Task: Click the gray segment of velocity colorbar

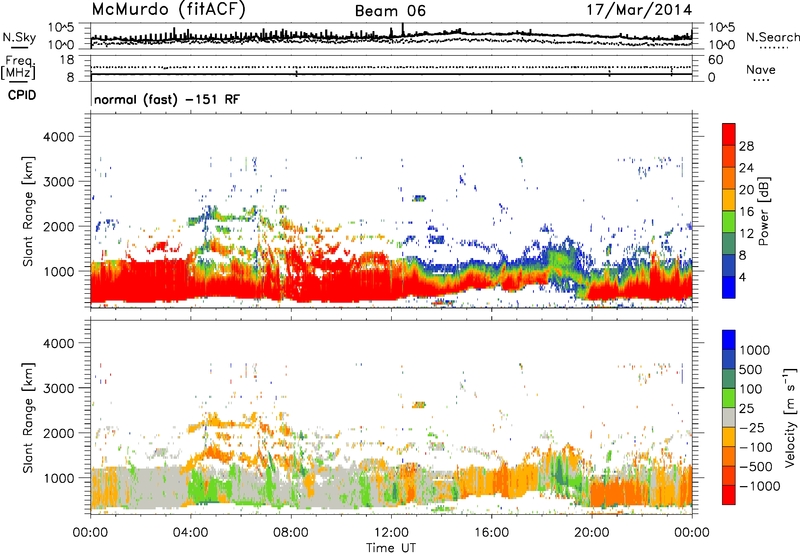Action: (x=729, y=418)
